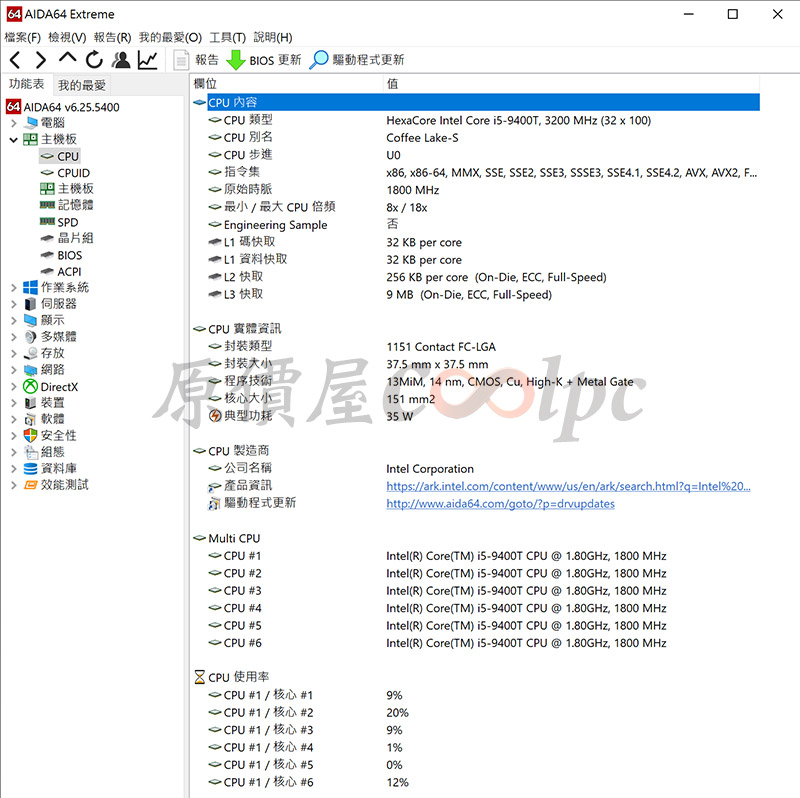
Task: Select 組態 in the navigation tree
Action: coord(53,452)
